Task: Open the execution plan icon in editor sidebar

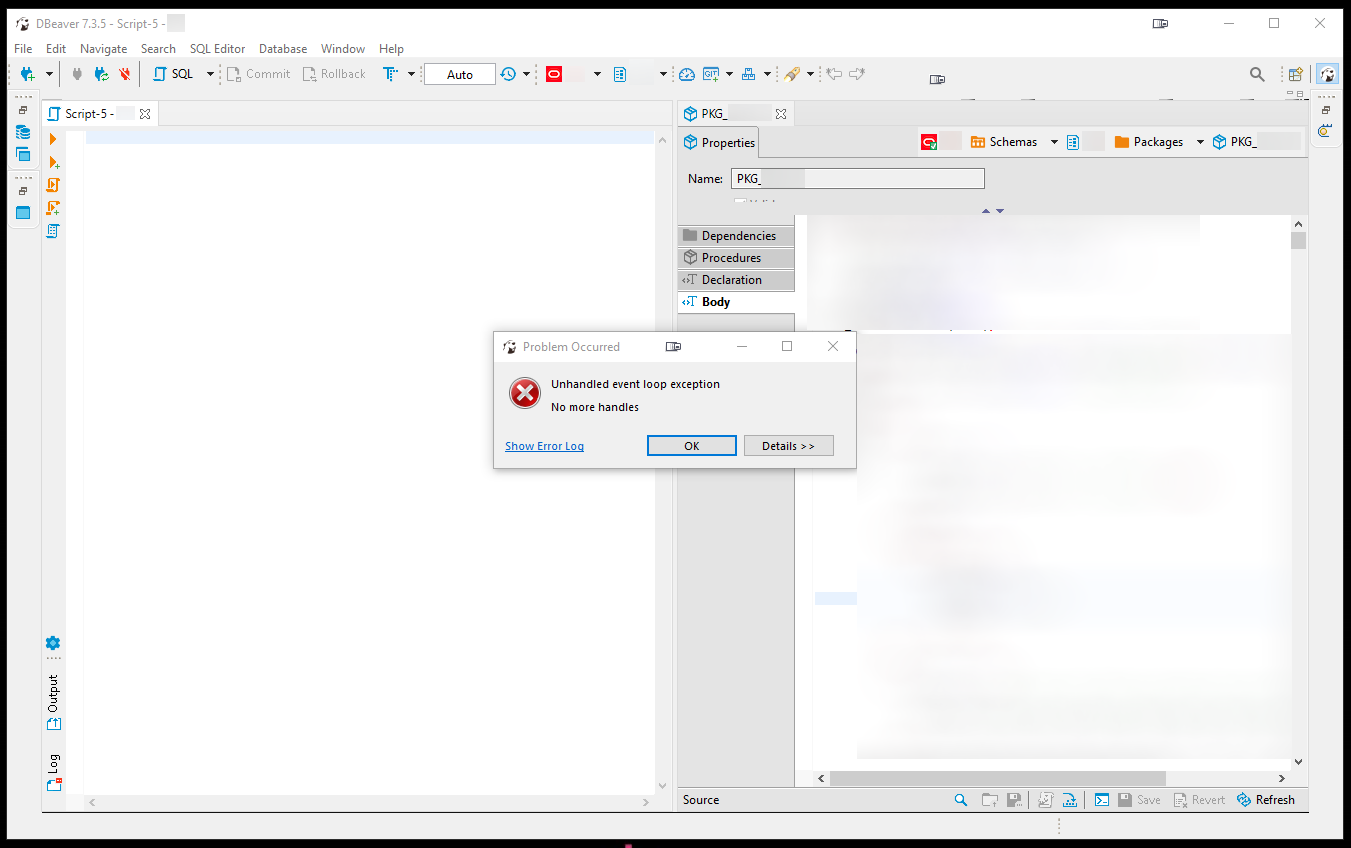Action: (53, 231)
